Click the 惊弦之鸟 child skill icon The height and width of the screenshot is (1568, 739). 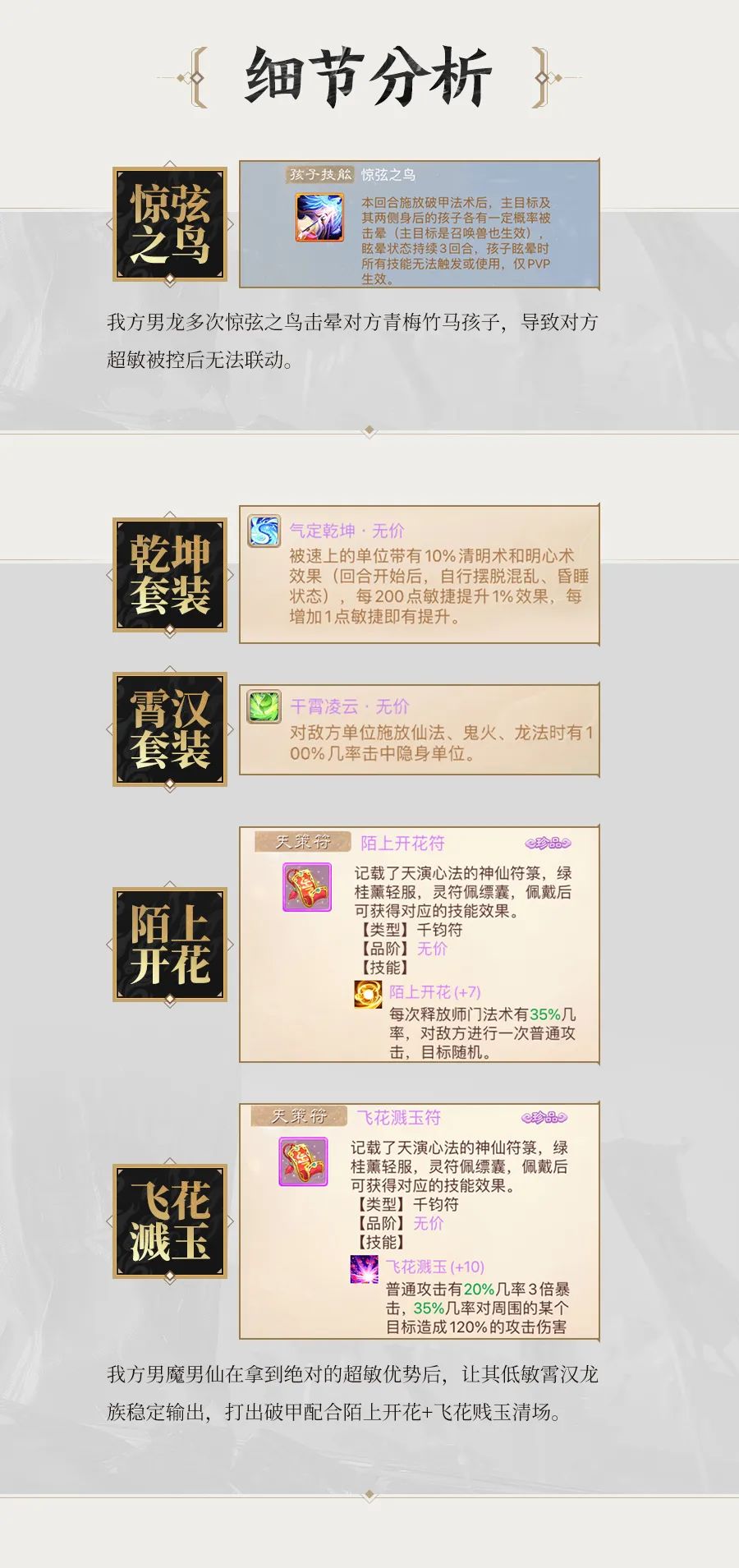click(320, 218)
